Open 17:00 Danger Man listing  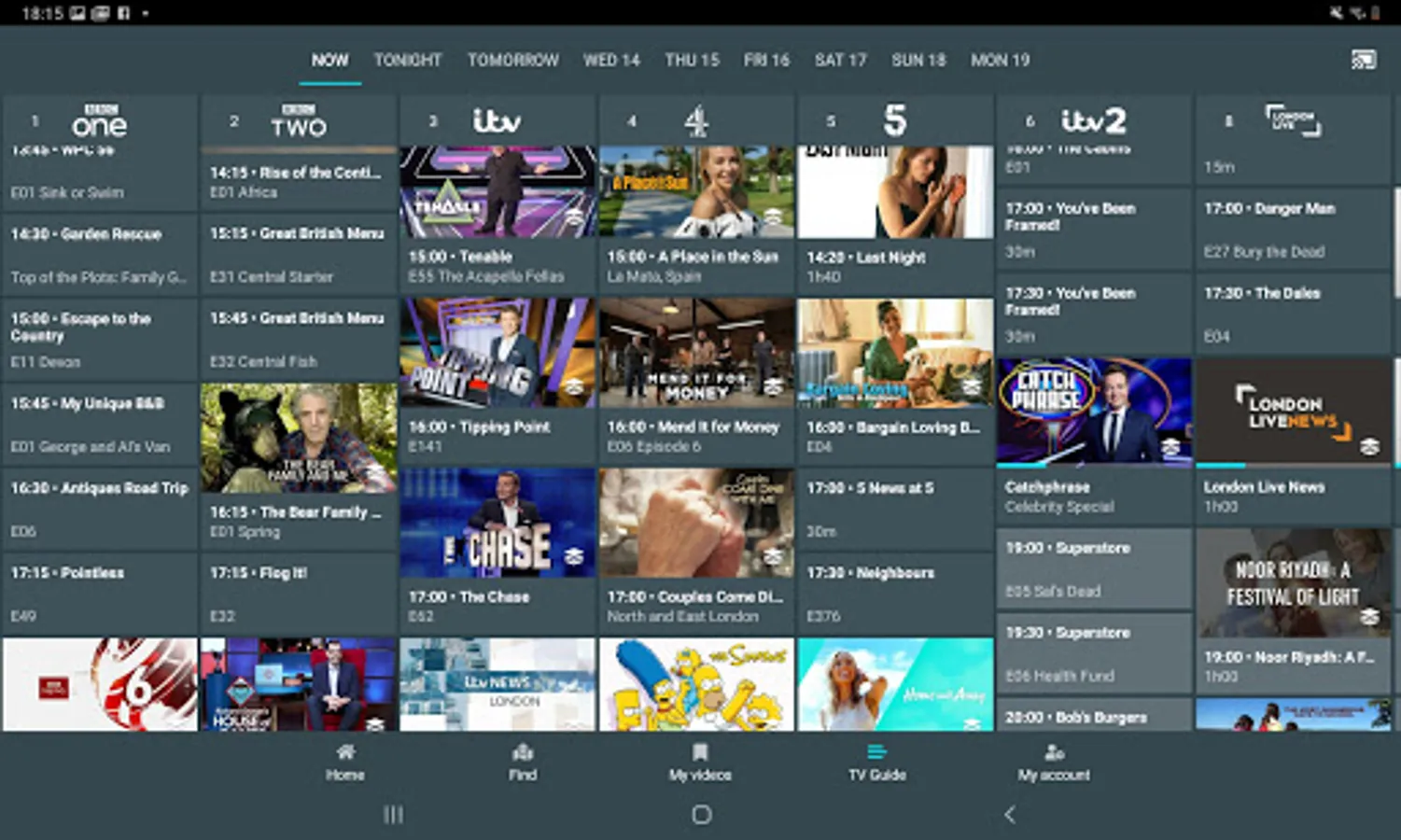[x=1293, y=230]
